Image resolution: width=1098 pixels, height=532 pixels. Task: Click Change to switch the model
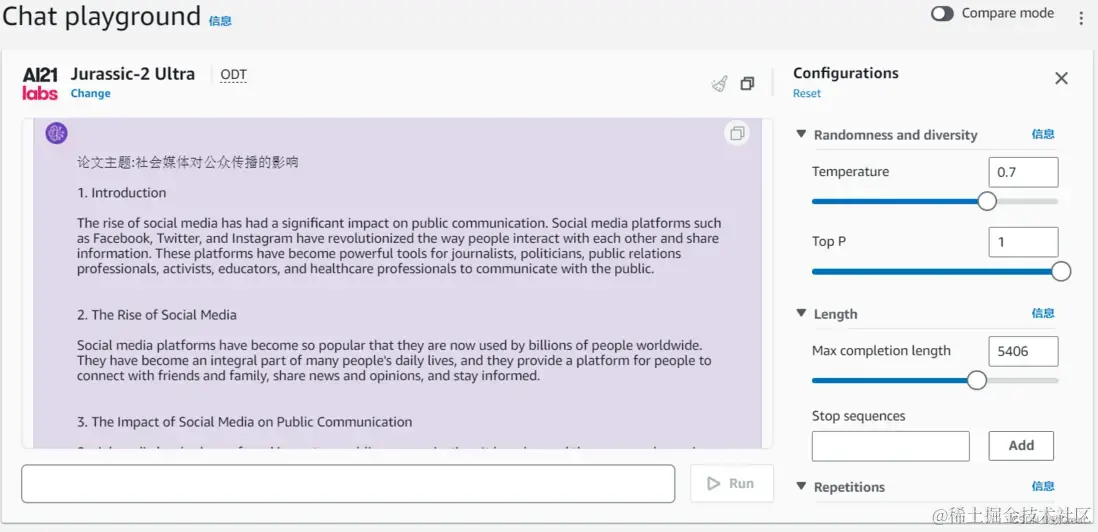coord(90,94)
